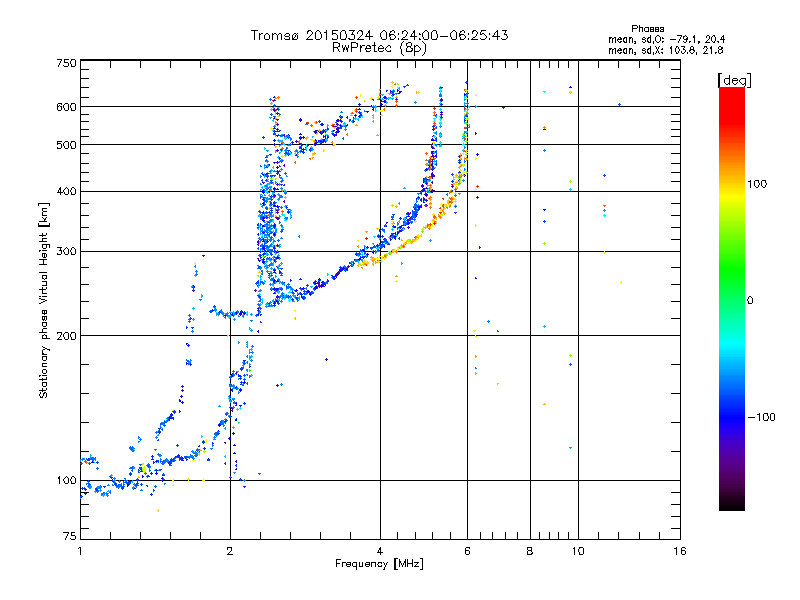Click the y-axis label '100'
The image size is (800, 600).
click(66, 481)
